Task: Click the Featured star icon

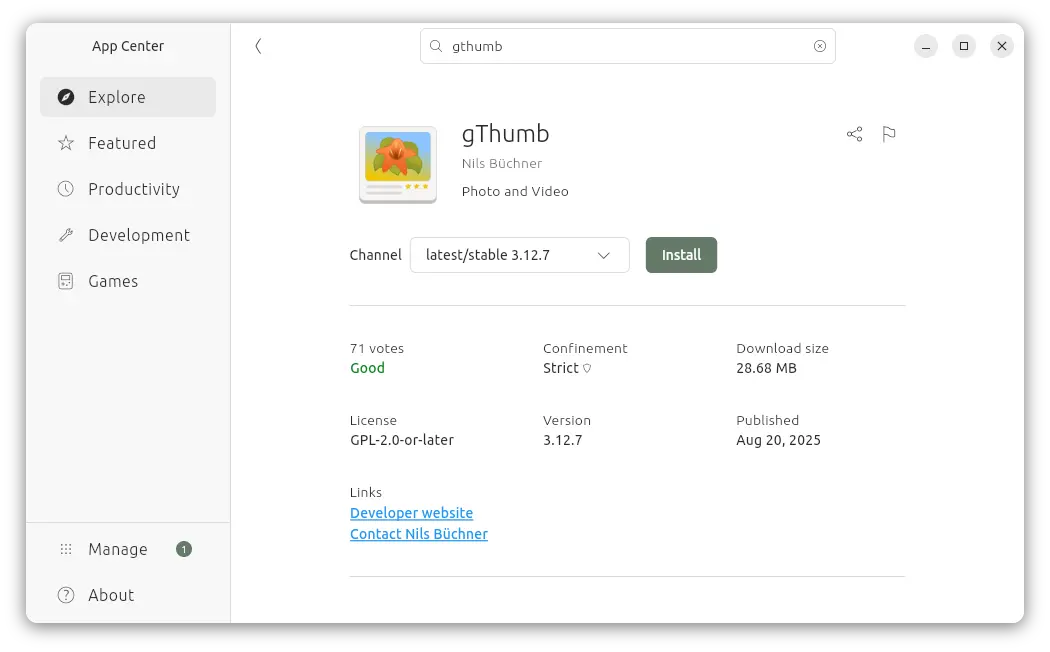Action: pyautogui.click(x=66, y=143)
